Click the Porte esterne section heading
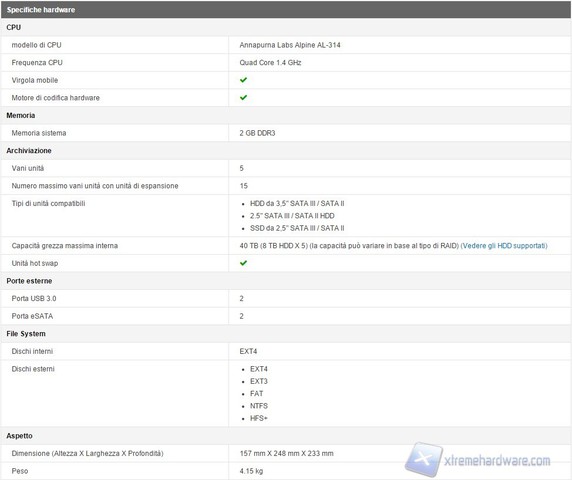This screenshot has height=480, width=572. tap(29, 281)
